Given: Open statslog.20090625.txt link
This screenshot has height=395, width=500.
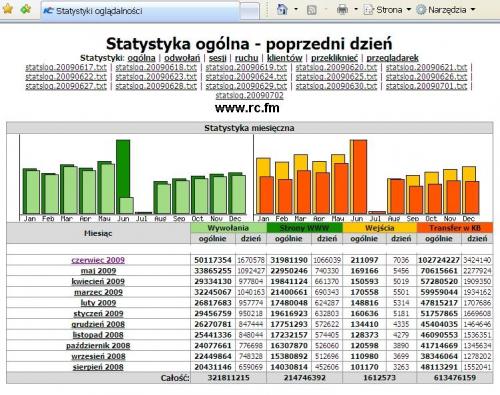Looking at the screenshot, I should click(336, 77).
